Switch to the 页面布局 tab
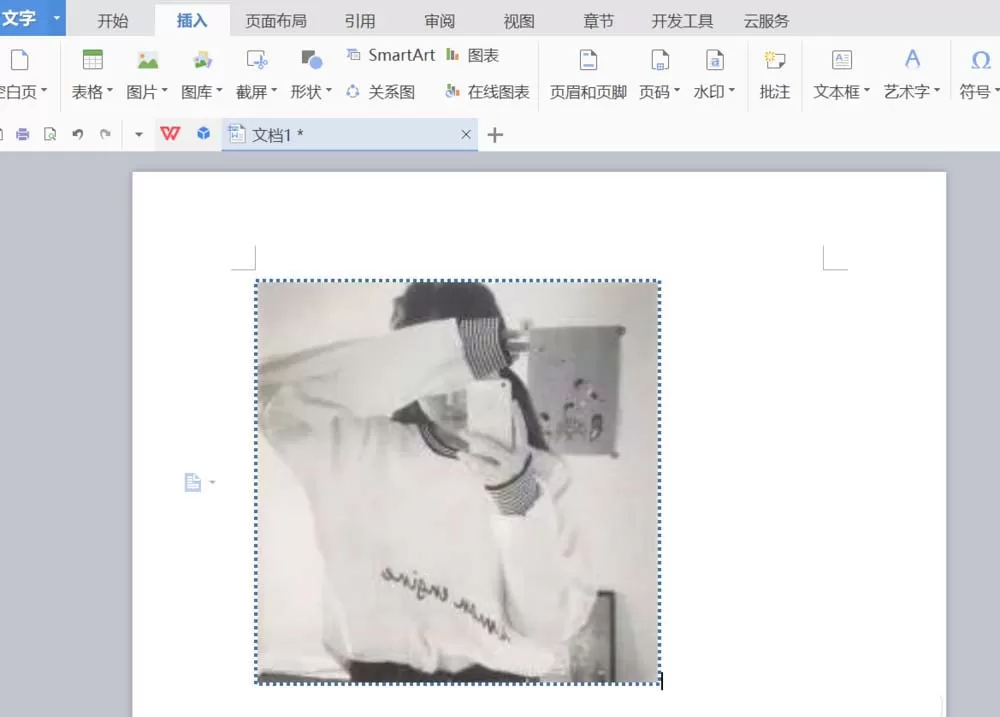1000x717 pixels. tap(276, 21)
